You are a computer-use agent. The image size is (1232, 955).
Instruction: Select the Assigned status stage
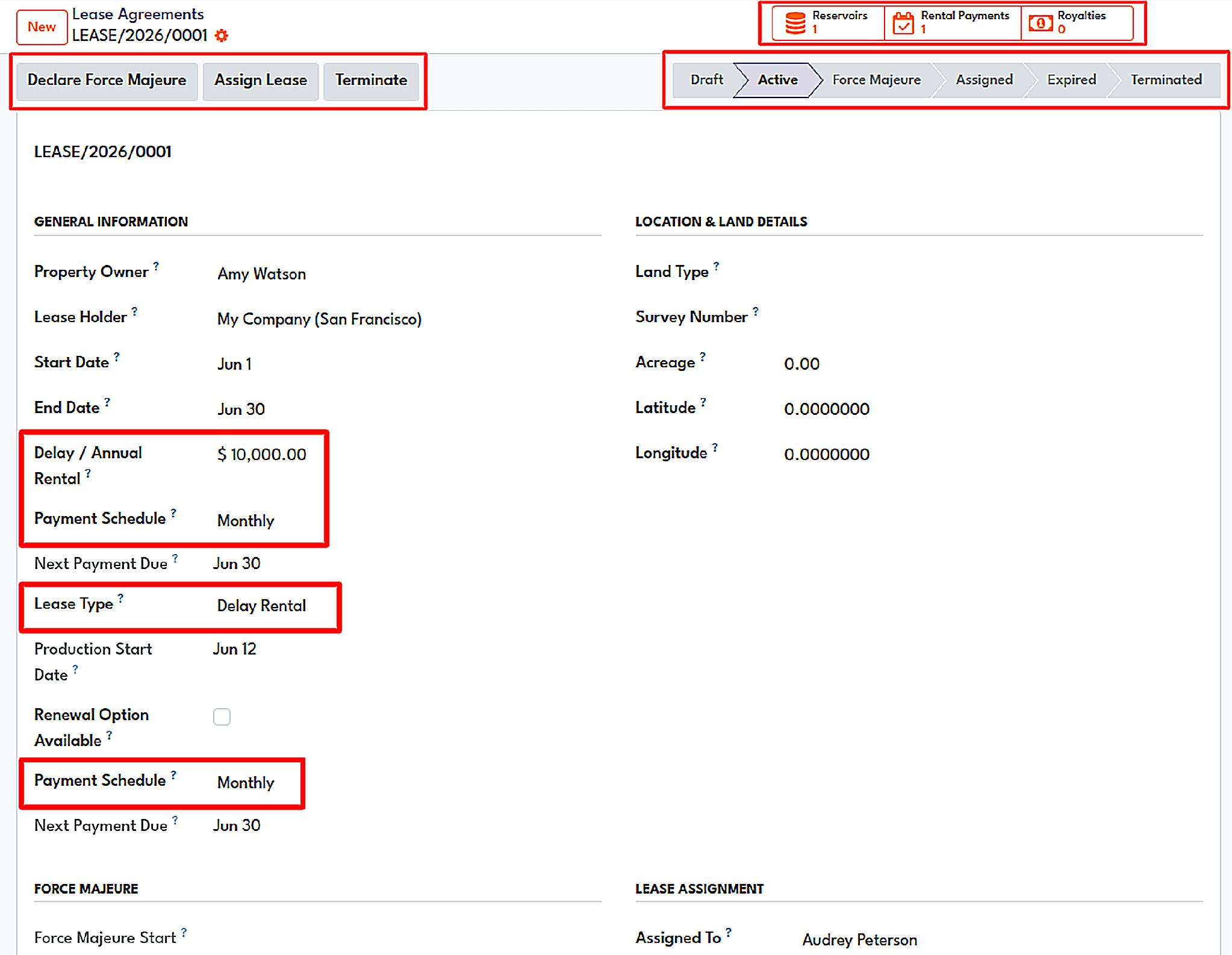click(984, 80)
